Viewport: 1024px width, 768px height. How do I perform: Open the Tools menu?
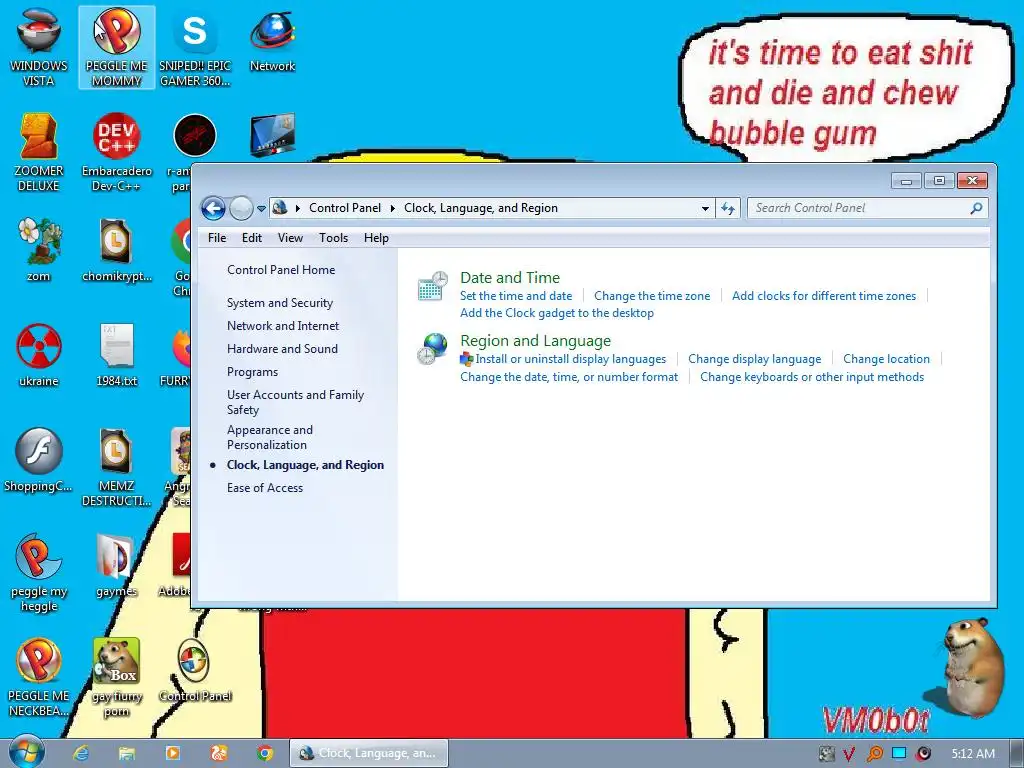(x=333, y=238)
